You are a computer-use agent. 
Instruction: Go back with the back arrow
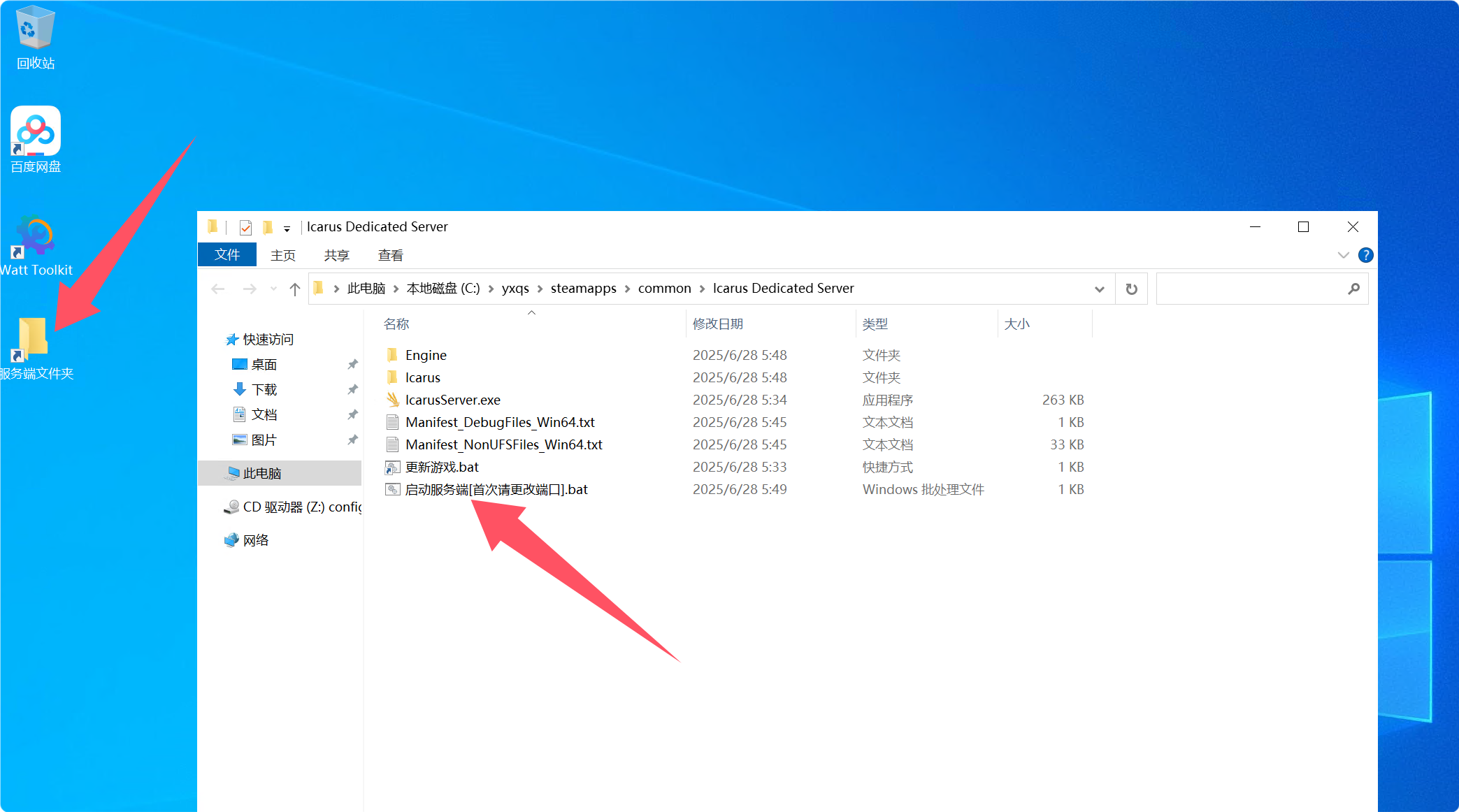point(218,289)
